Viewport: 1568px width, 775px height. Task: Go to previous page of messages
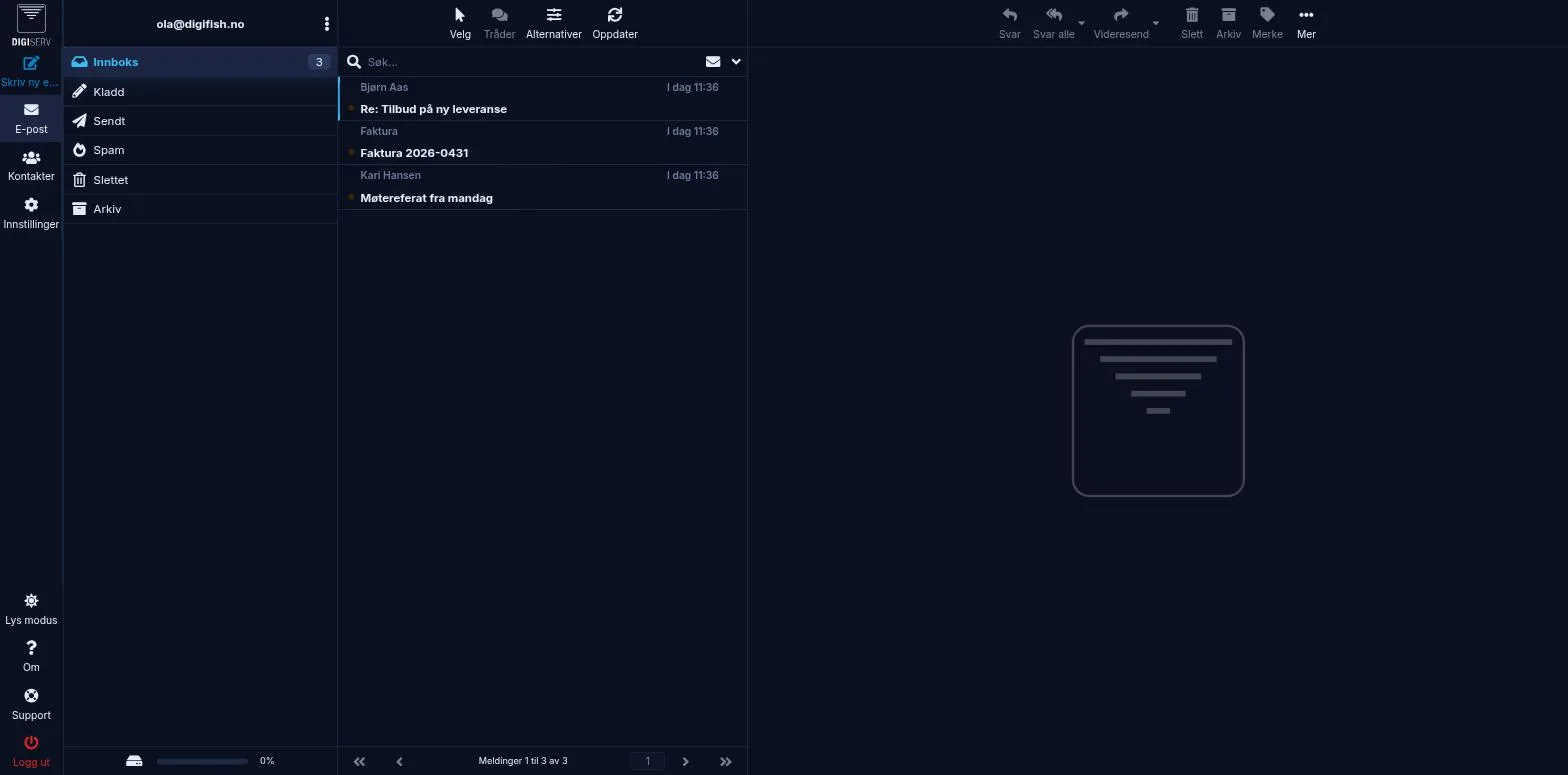coord(399,761)
